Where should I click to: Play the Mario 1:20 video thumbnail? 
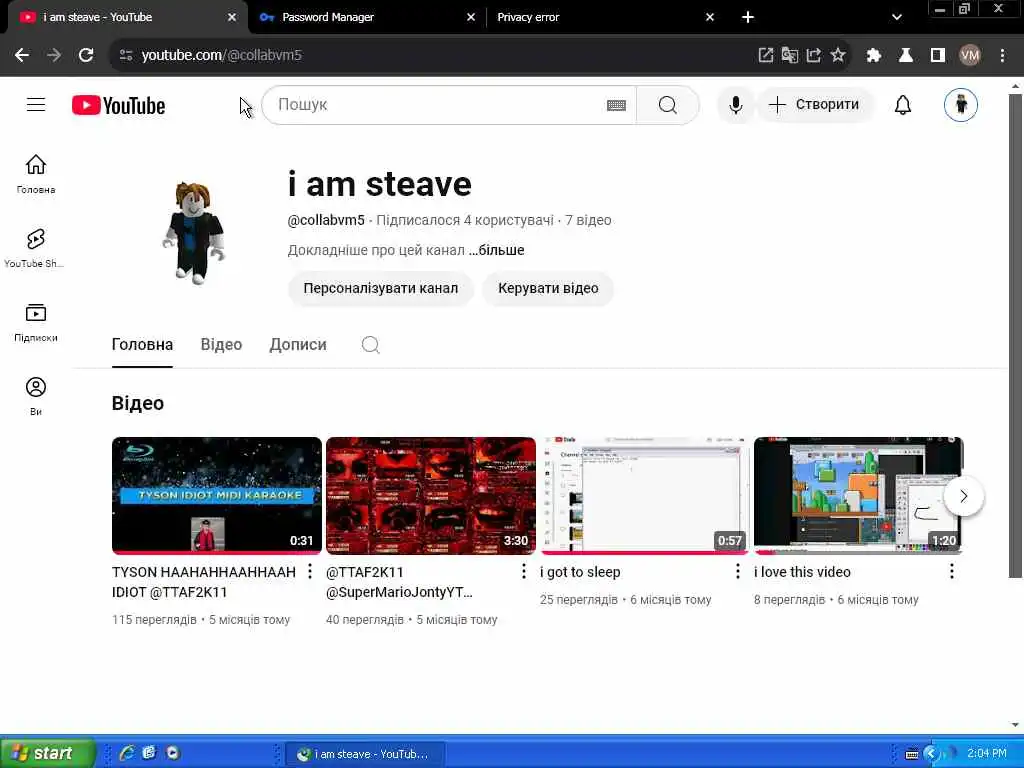[x=858, y=496]
